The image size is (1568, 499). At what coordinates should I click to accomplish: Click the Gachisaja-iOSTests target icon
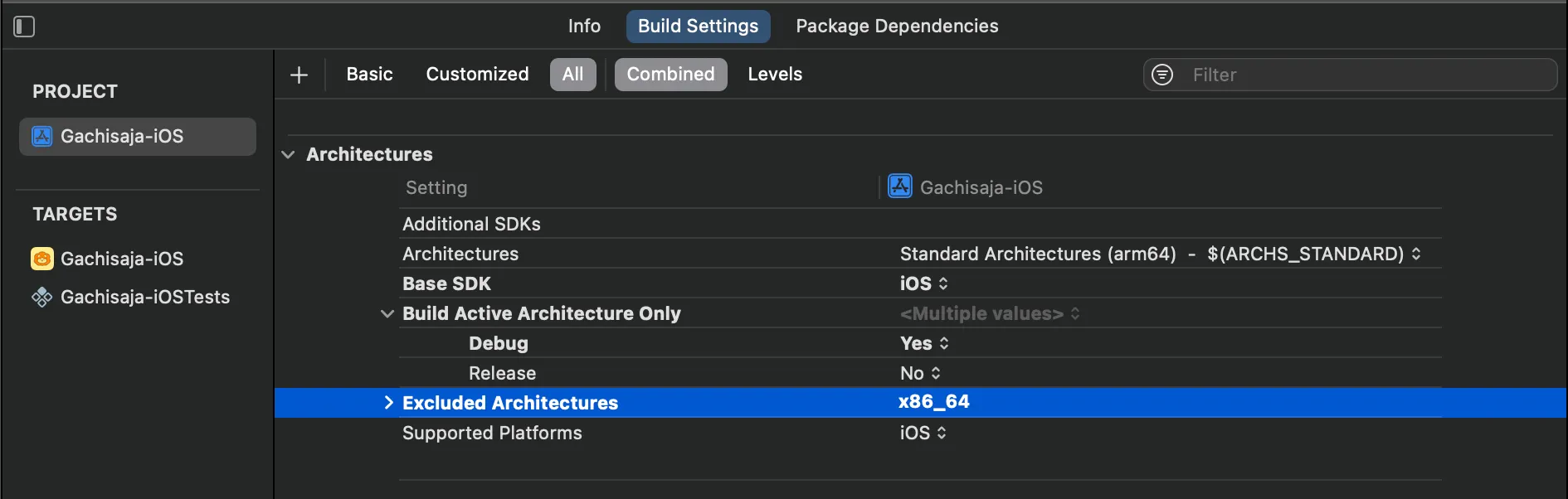(42, 297)
